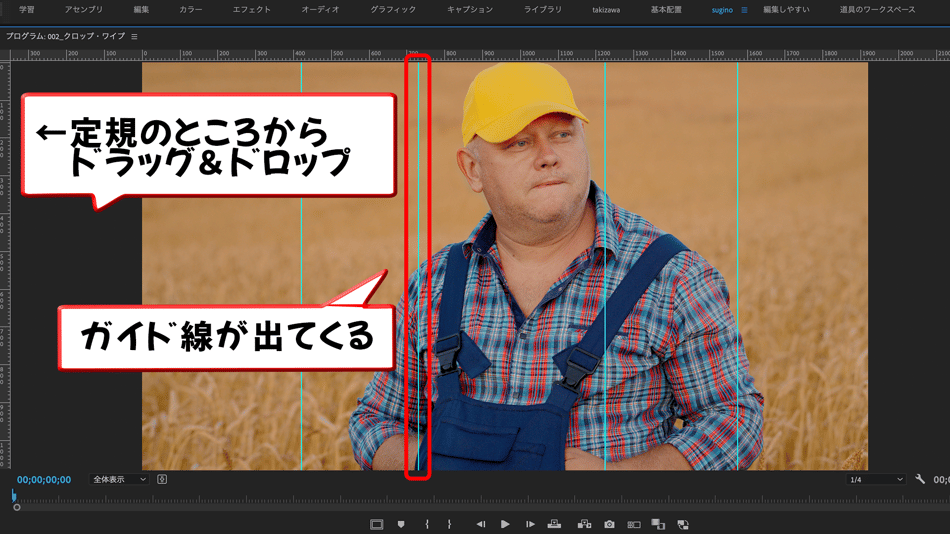
Task: Step back one frame
Action: pyautogui.click(x=481, y=524)
